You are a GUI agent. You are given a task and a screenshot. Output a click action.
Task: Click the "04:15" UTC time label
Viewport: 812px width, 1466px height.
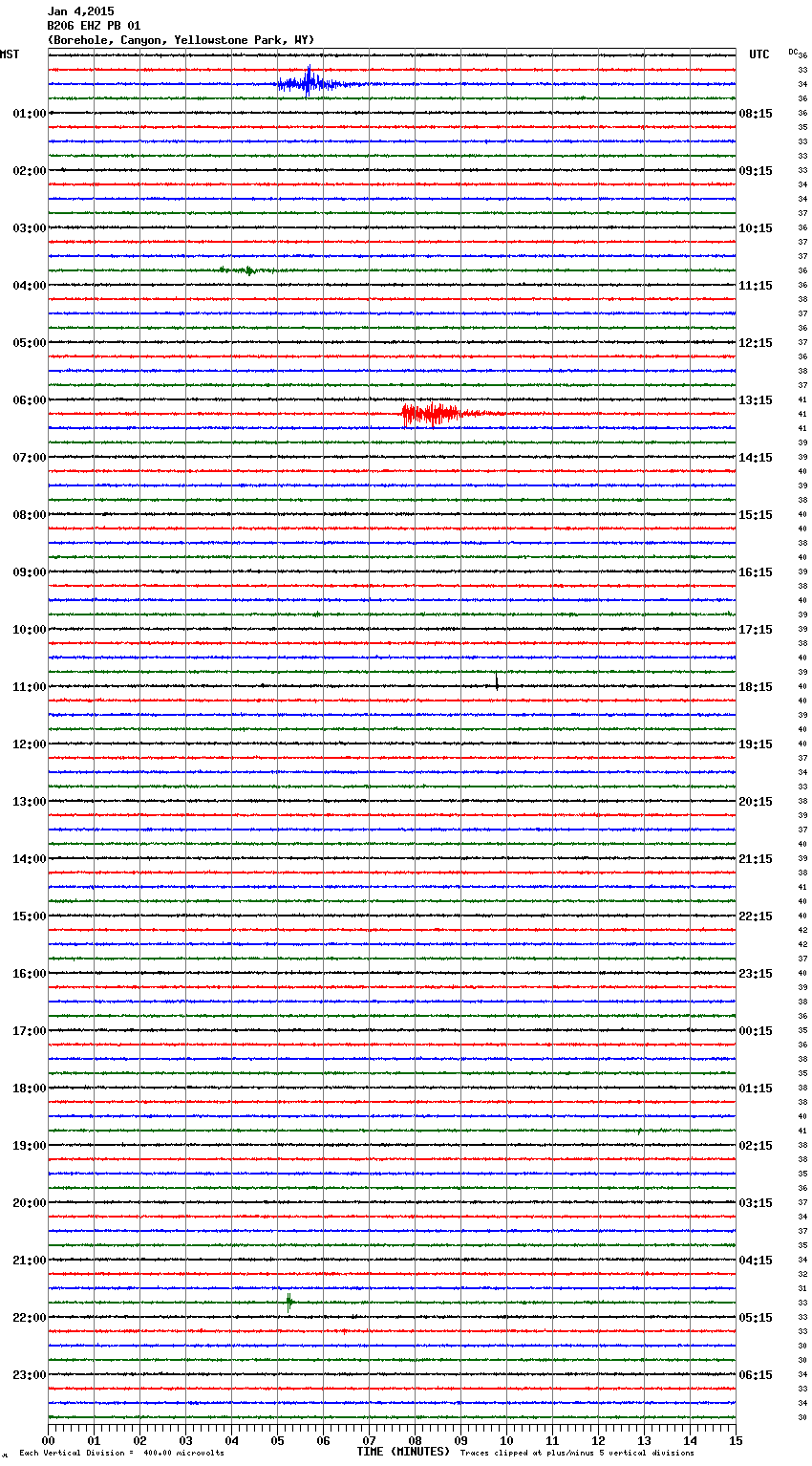[x=756, y=1261]
